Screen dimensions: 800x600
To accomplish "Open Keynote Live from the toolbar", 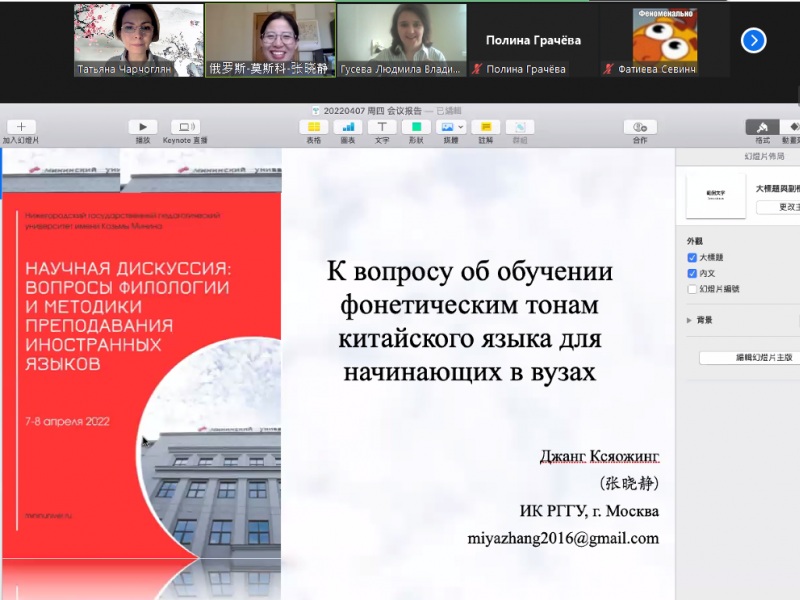I will coord(185,127).
